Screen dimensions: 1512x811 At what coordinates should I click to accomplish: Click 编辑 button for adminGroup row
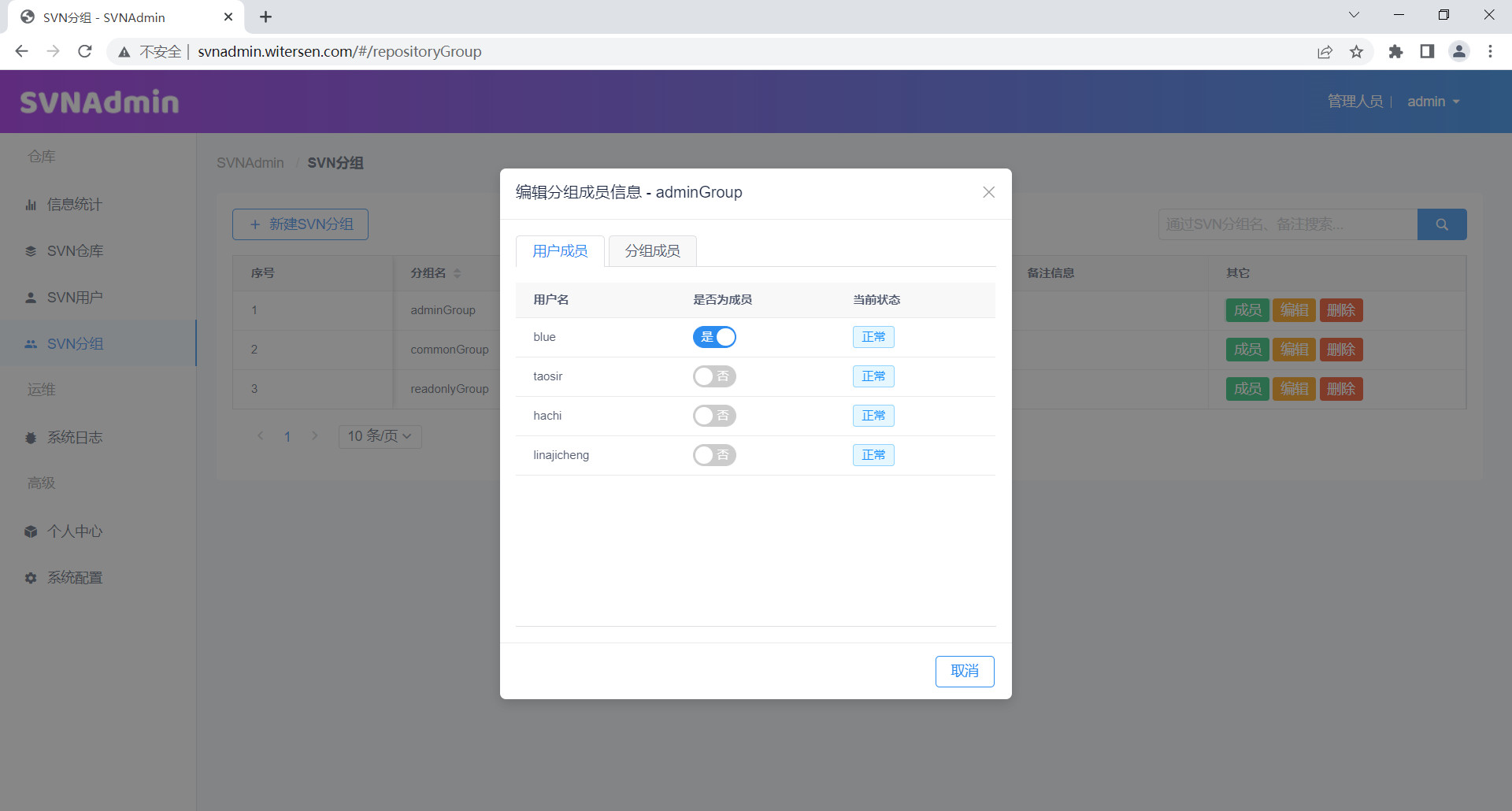tap(1294, 310)
